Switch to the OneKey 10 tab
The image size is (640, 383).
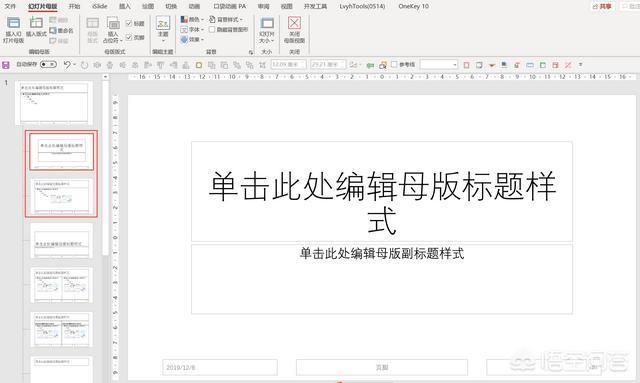(x=413, y=6)
